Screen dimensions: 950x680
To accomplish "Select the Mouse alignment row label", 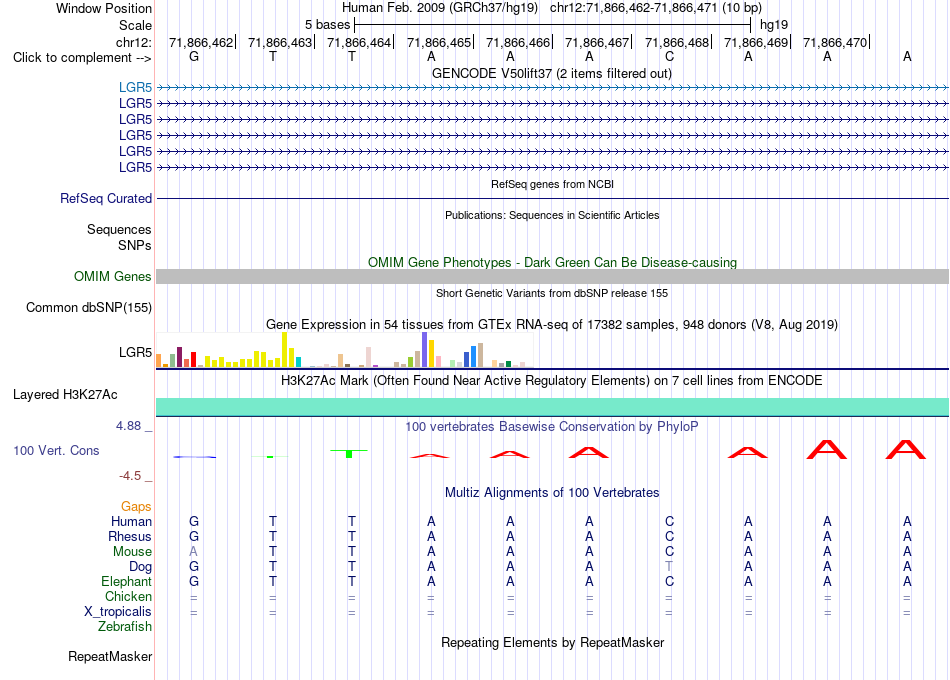I will (x=132, y=552).
